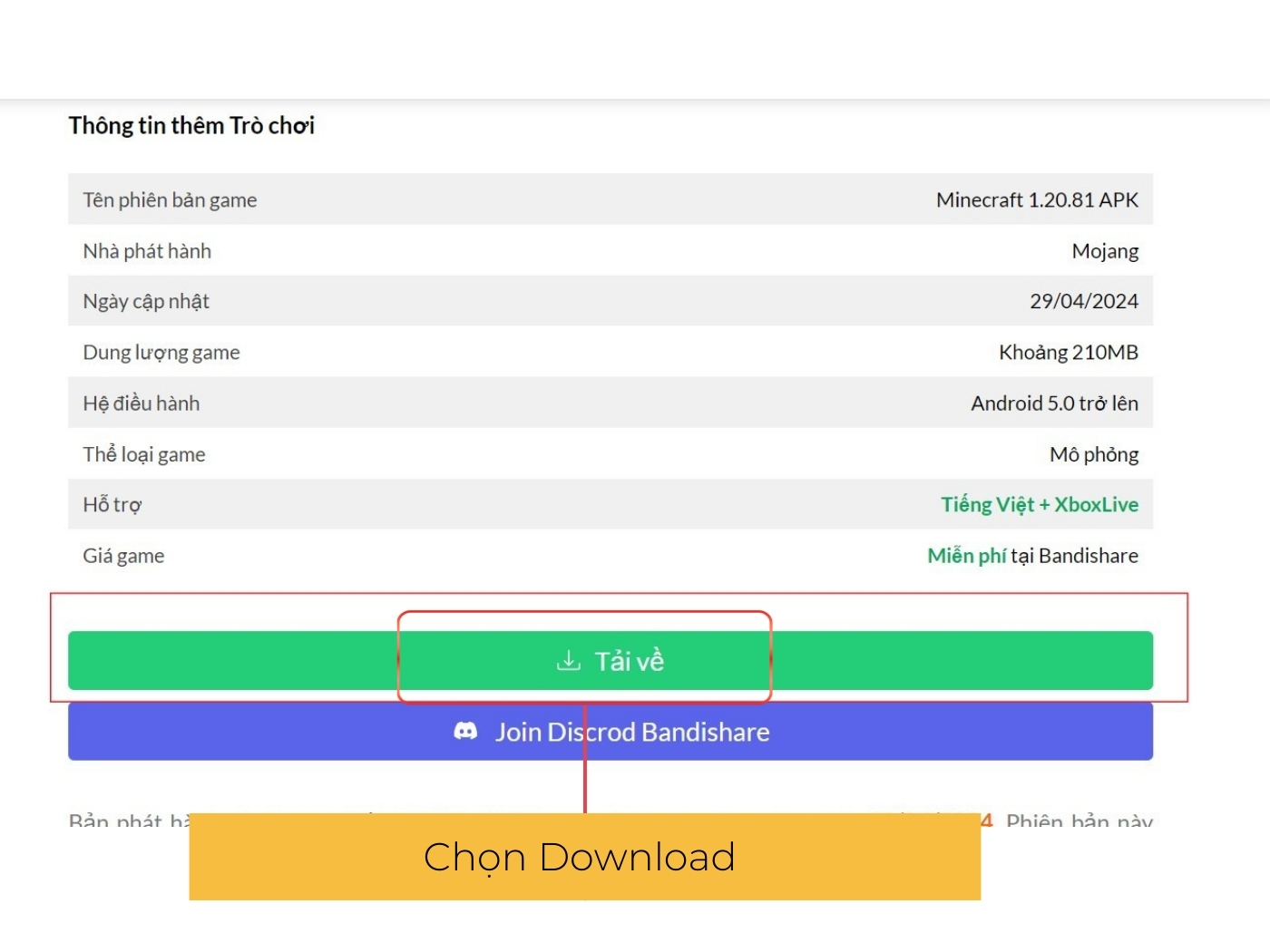
Task: Click the 'Mô phỏng' genre value
Action: (1094, 454)
